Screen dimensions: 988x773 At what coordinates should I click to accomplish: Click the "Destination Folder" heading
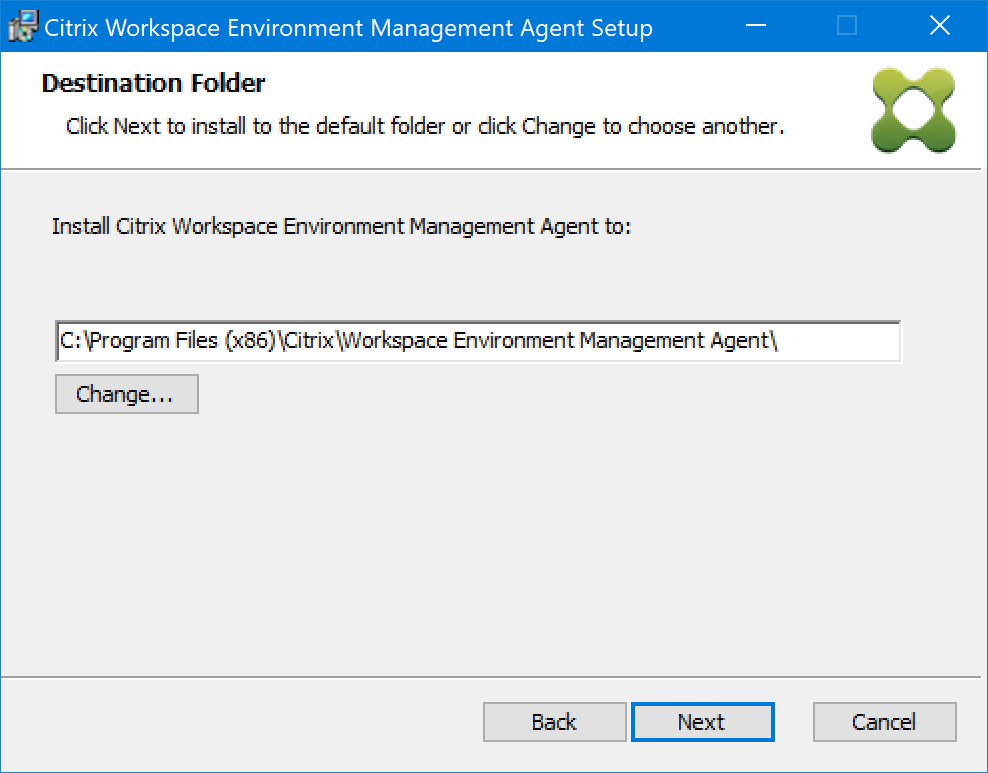coord(153,83)
